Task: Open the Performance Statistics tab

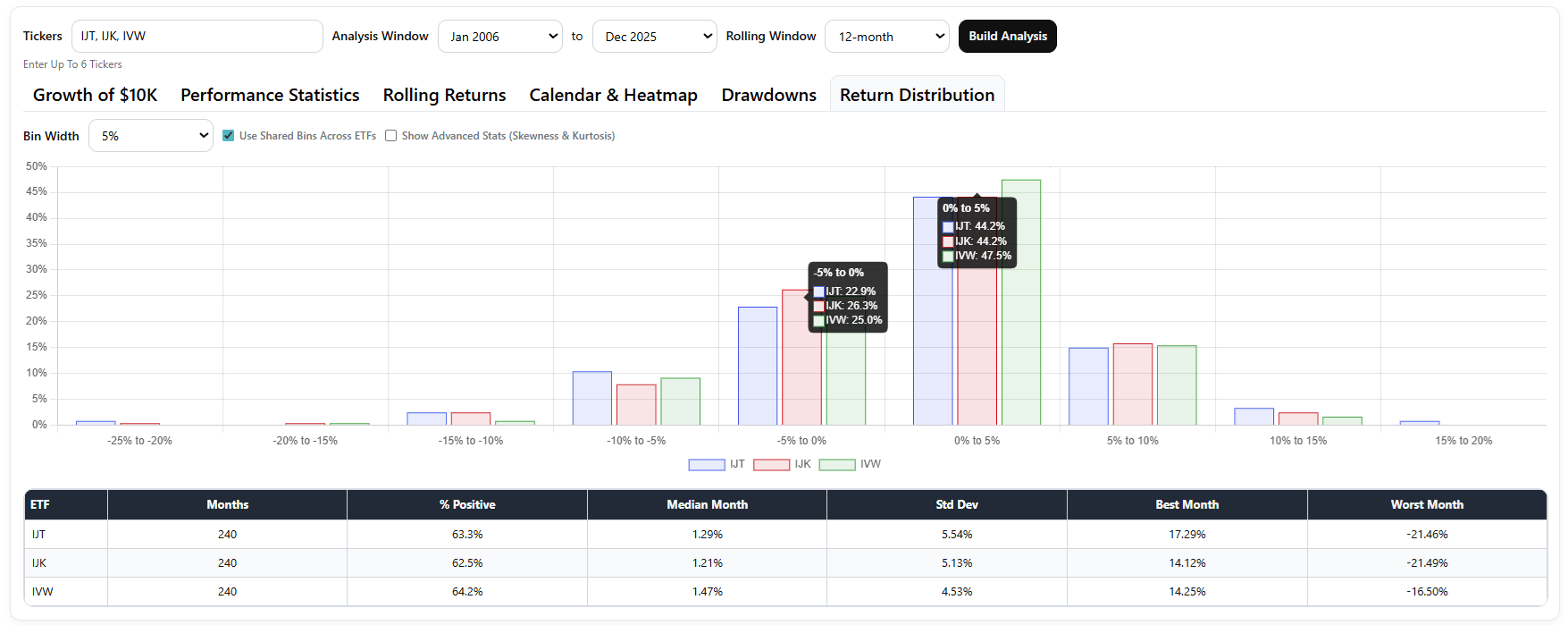Action: coord(270,95)
